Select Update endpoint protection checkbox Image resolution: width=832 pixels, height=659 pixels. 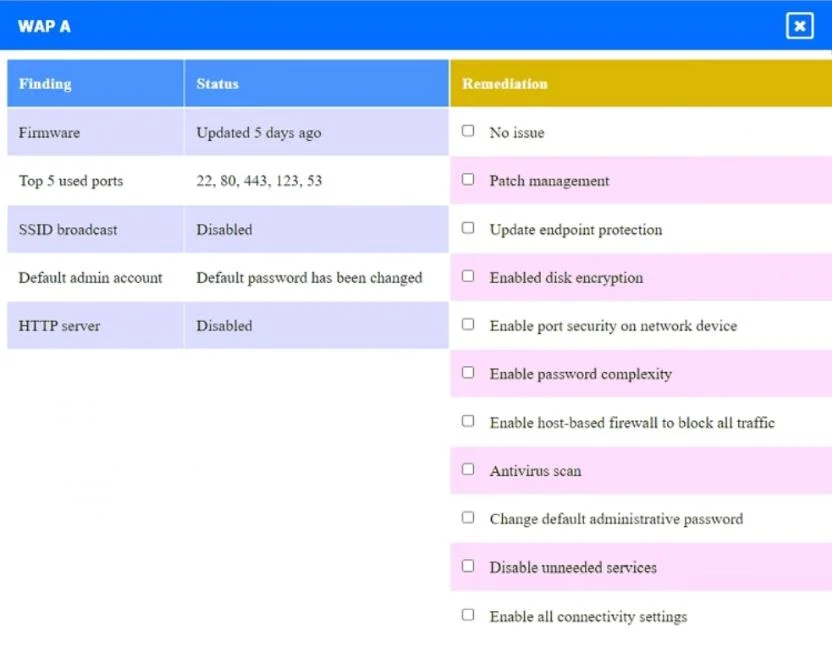(467, 228)
